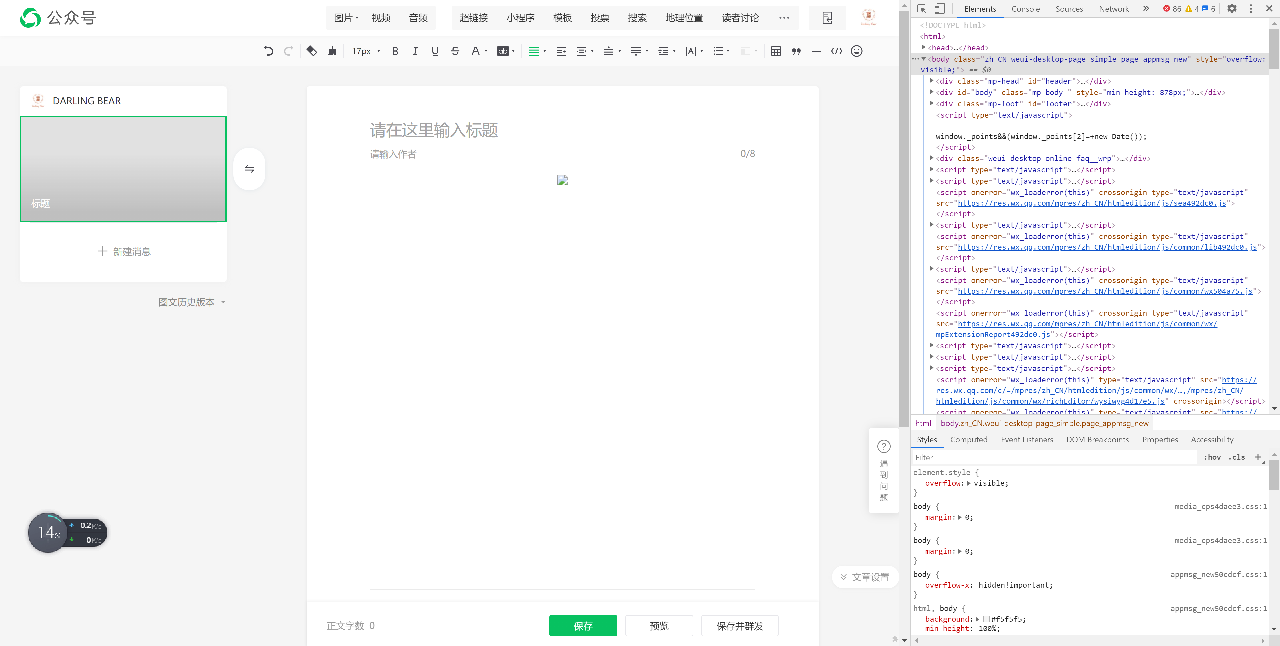Screen dimensions: 1280x646
Task: Click the 预览 button
Action: tap(659, 626)
